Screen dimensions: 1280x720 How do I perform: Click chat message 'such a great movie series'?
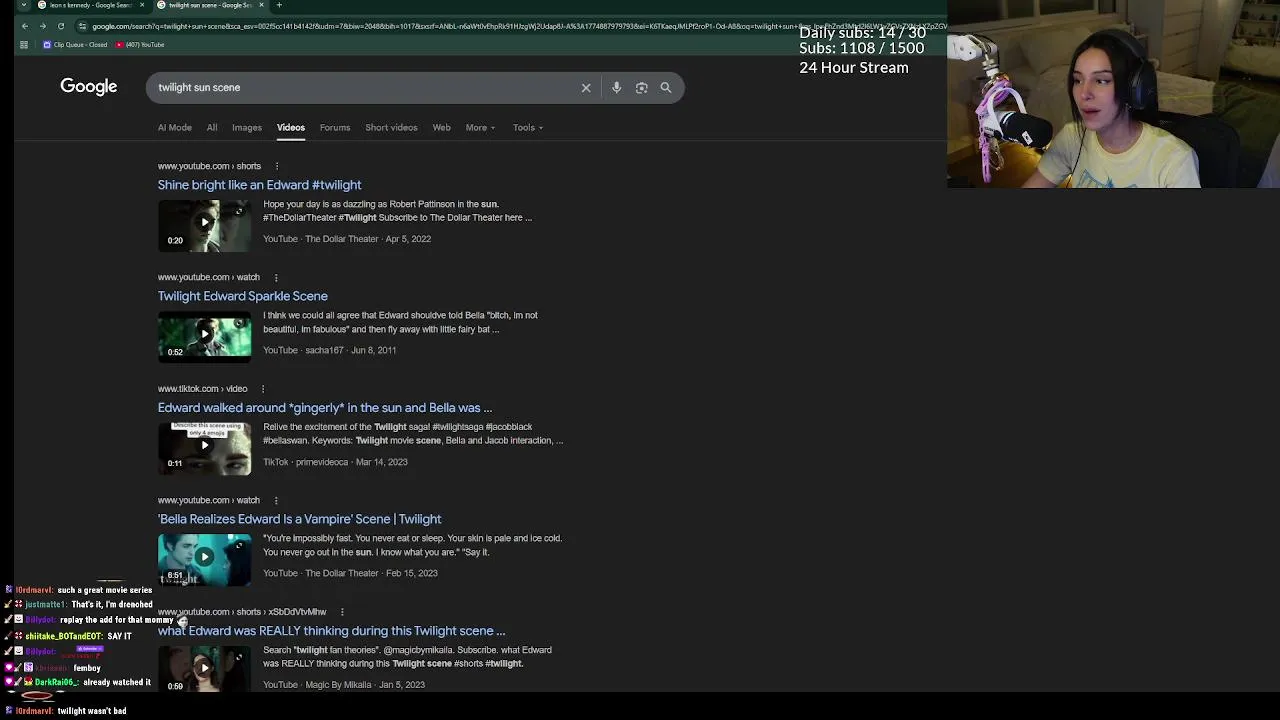click(x=105, y=591)
